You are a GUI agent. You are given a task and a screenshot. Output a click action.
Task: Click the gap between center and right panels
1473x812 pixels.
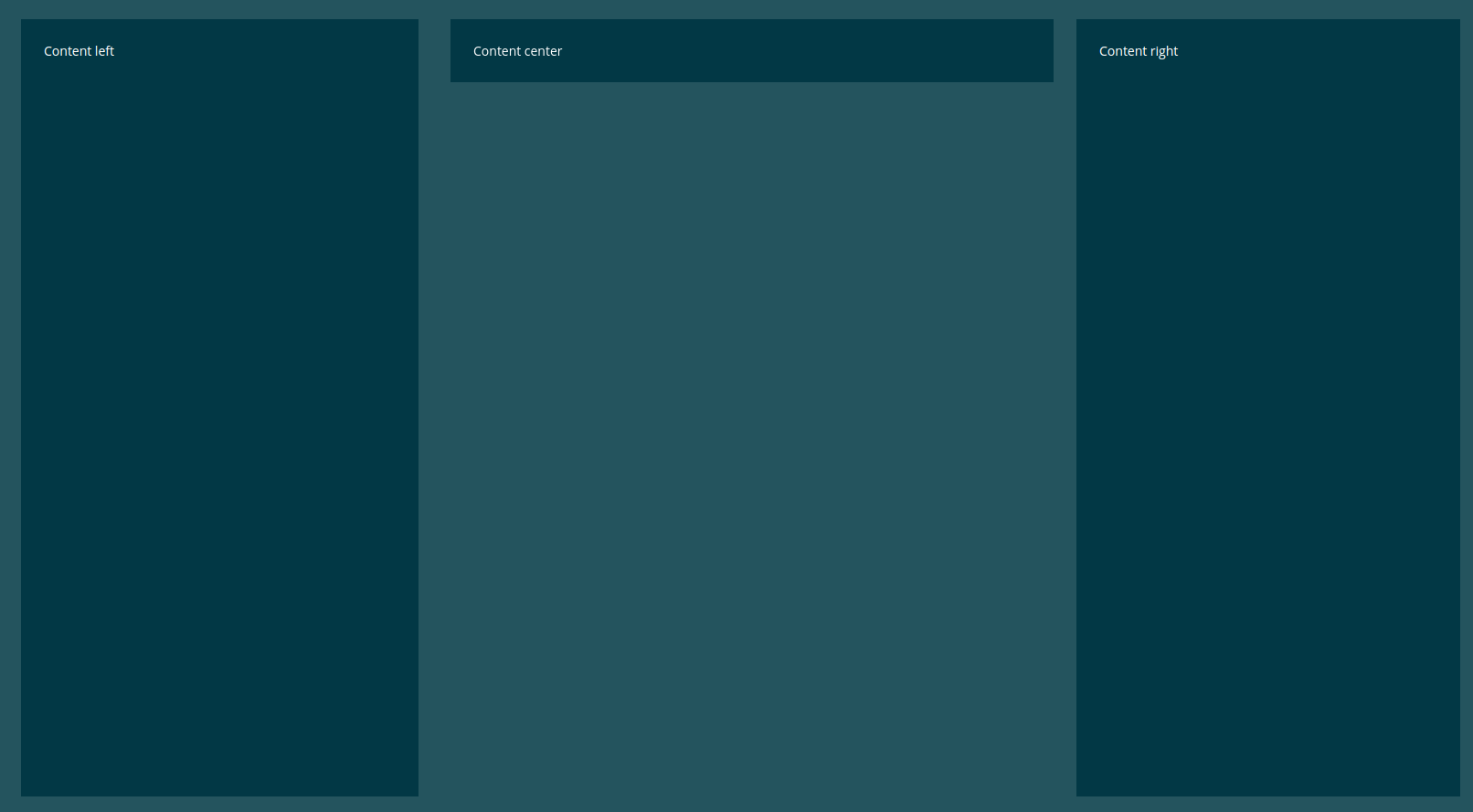click(x=1065, y=407)
